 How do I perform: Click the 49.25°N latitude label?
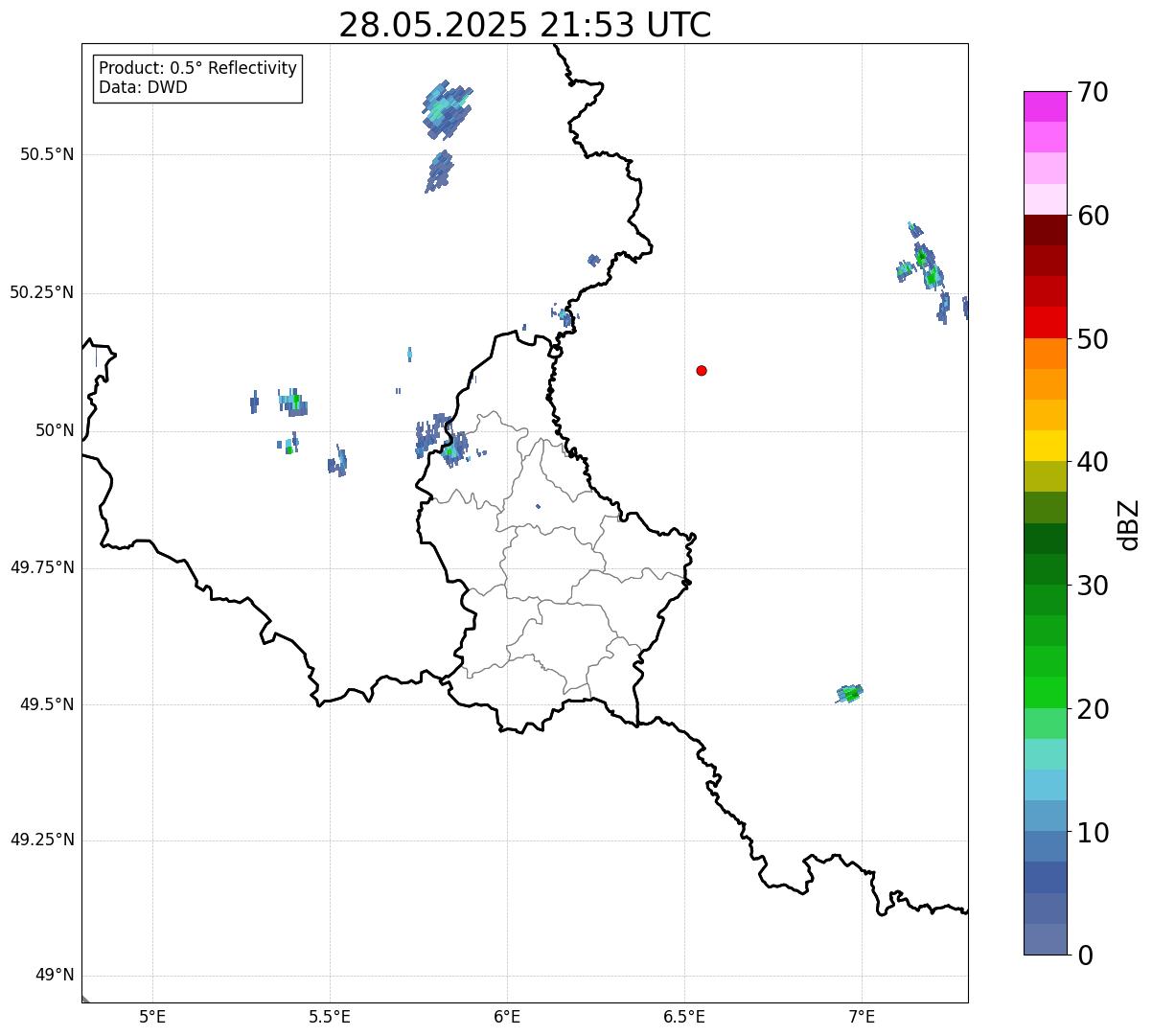tap(42, 840)
